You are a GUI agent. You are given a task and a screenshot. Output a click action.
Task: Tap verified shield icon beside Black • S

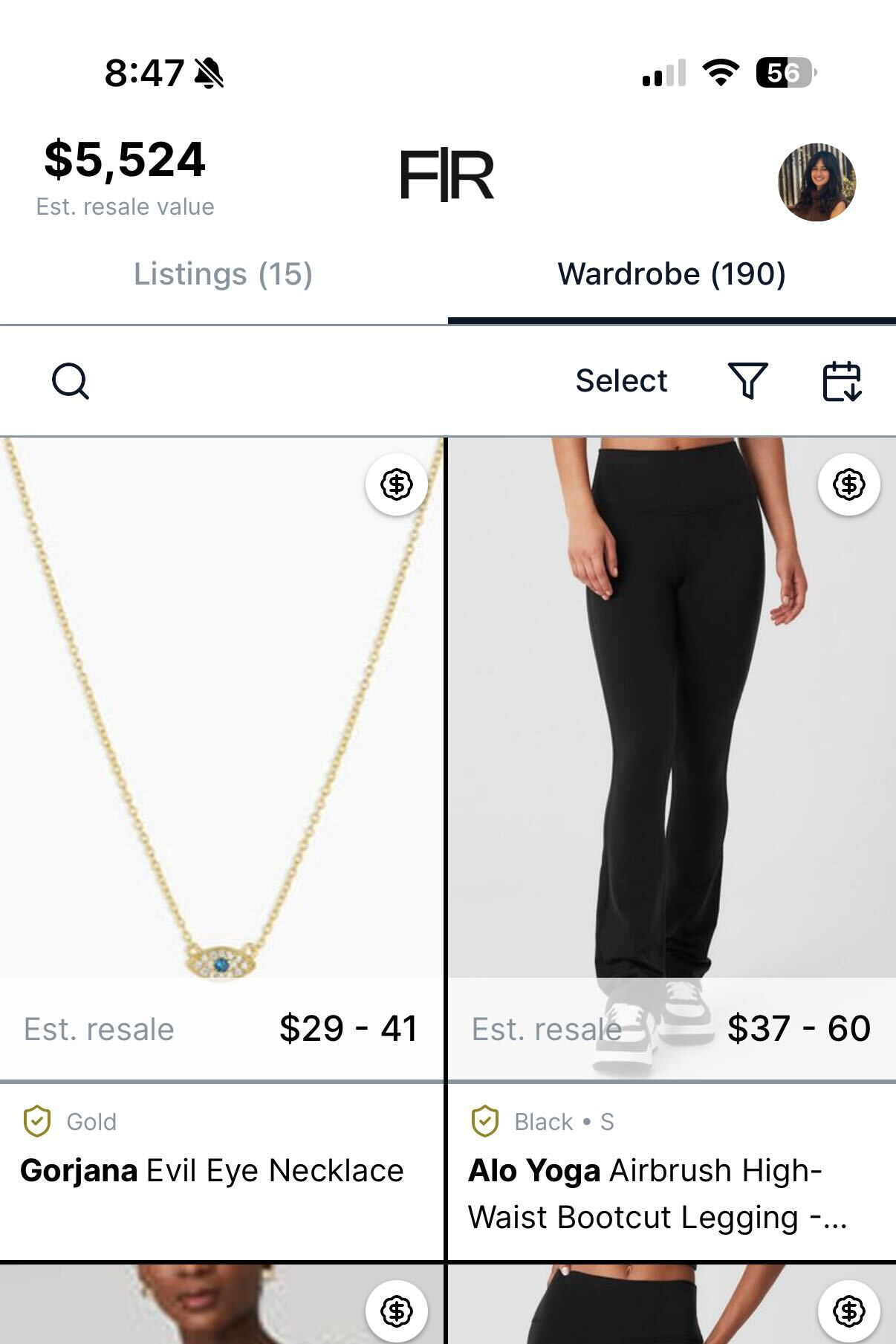click(x=485, y=1121)
